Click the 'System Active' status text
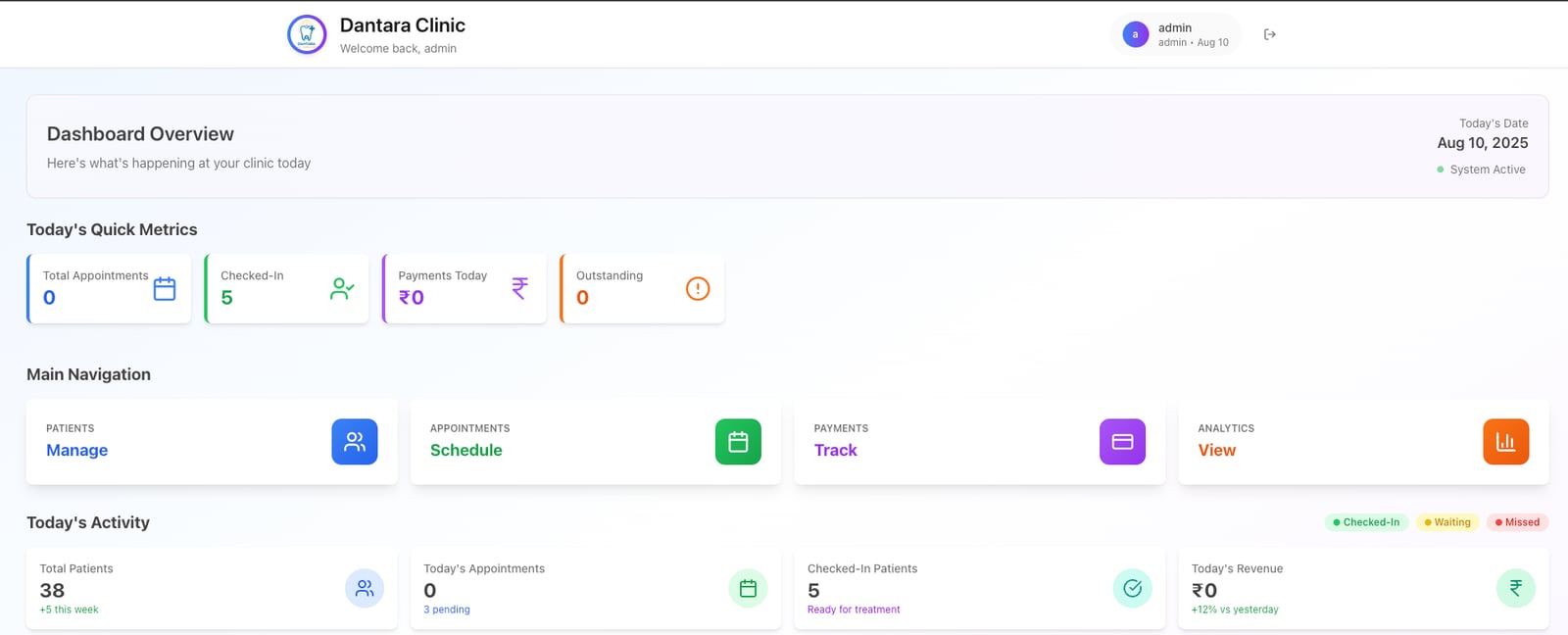This screenshot has width=1568, height=635. point(1488,170)
